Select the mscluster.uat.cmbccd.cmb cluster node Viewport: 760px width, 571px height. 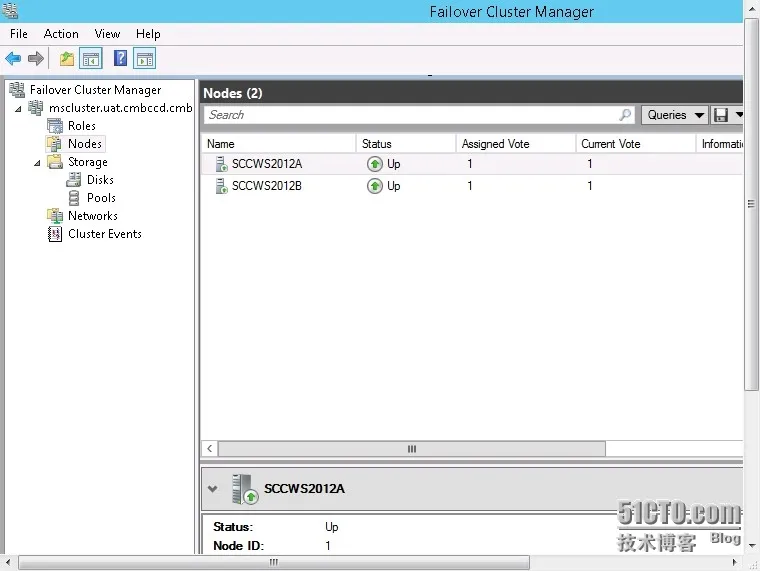(121, 108)
